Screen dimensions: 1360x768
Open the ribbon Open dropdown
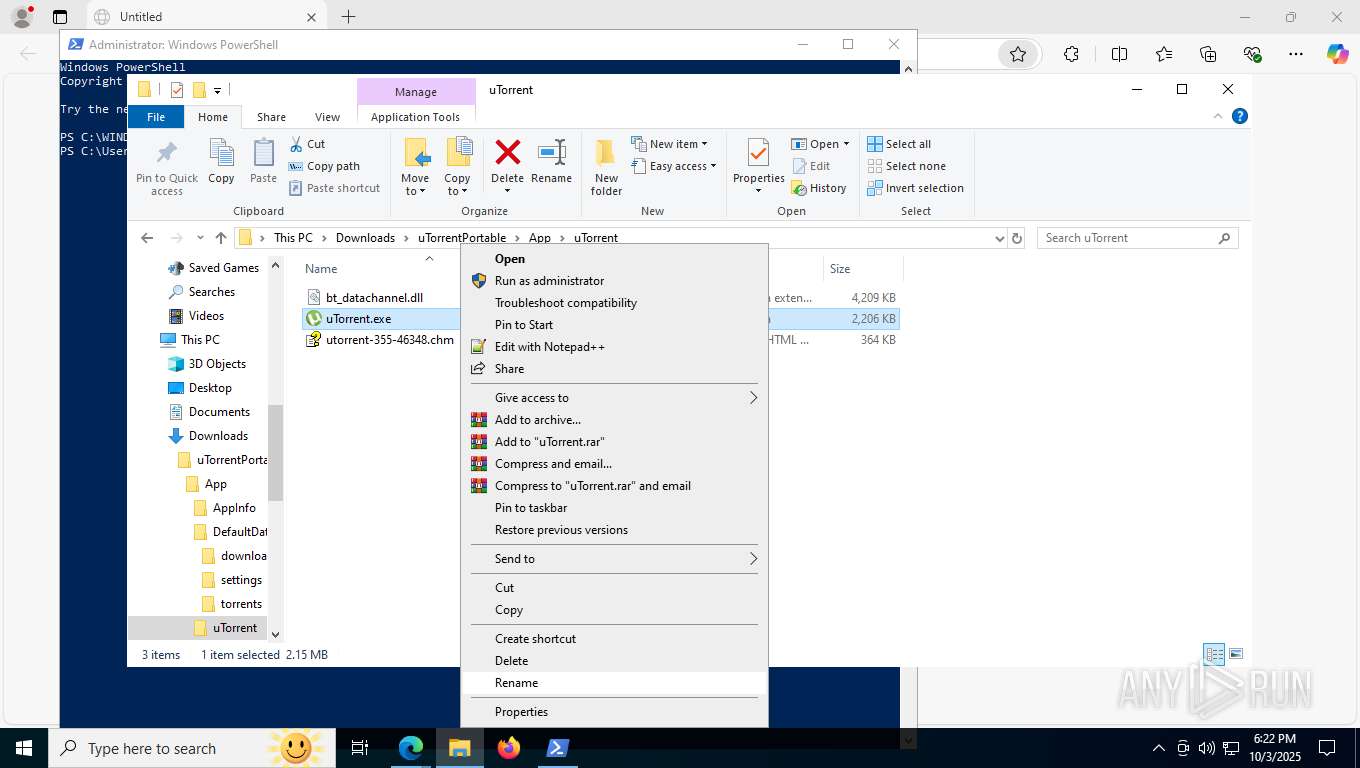[x=820, y=144]
